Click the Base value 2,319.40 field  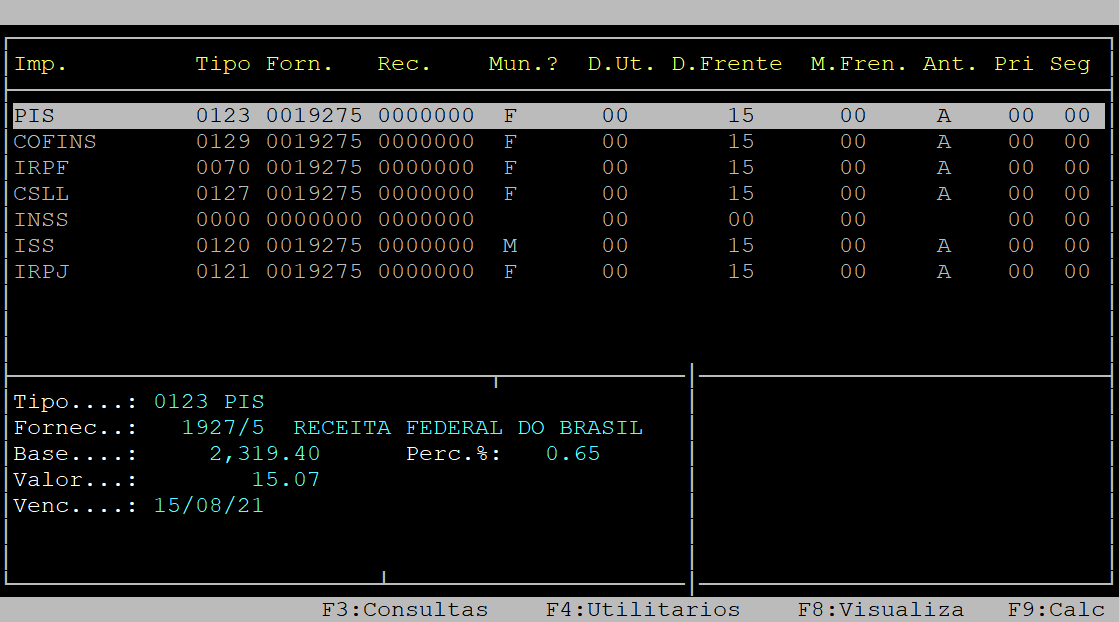pyautogui.click(x=264, y=454)
